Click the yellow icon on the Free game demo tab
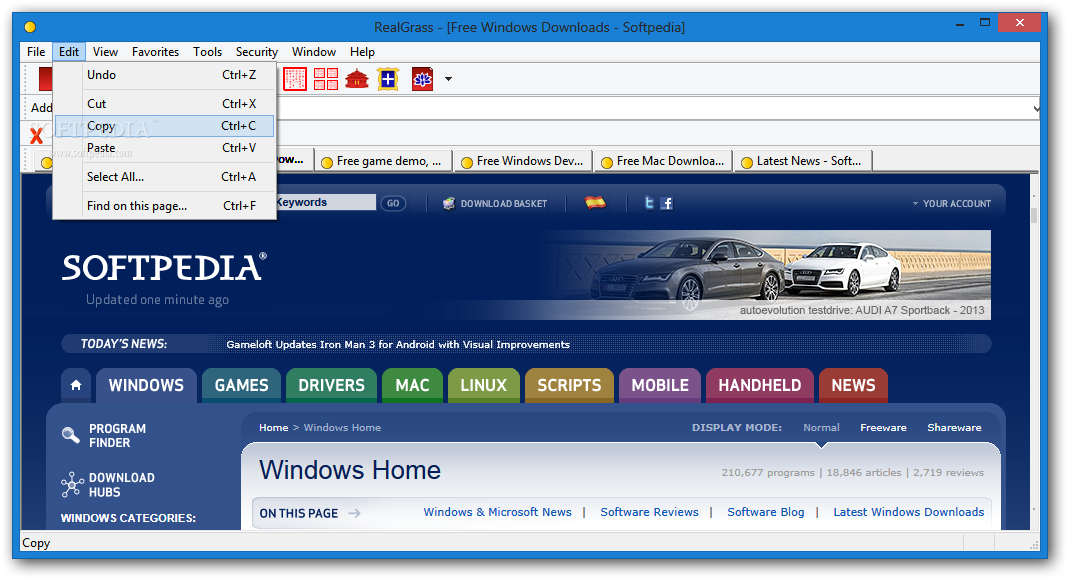Image resolution: width=1068 pixels, height=579 pixels. [x=326, y=162]
